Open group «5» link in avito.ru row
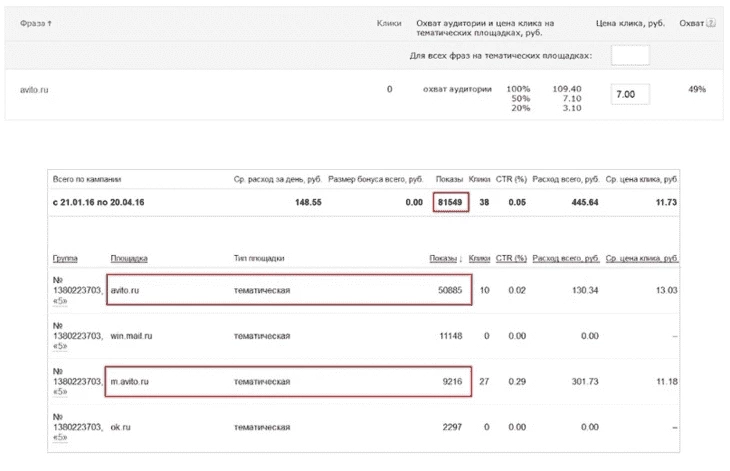 tap(60, 301)
